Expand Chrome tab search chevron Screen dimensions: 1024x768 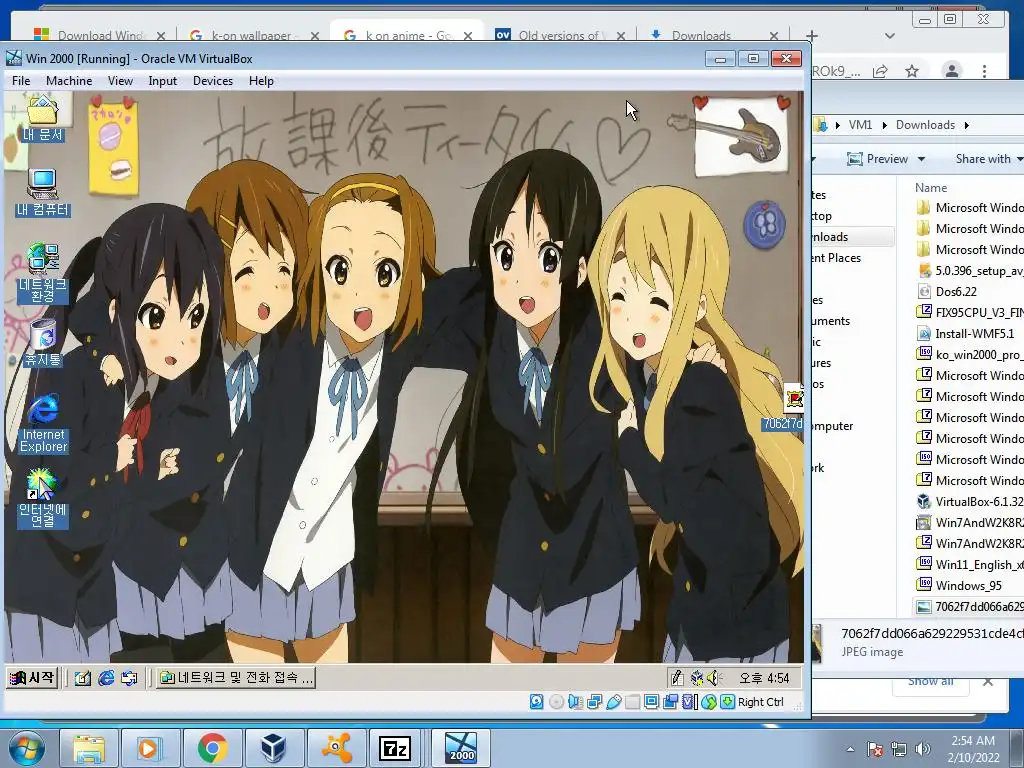pyautogui.click(x=889, y=35)
